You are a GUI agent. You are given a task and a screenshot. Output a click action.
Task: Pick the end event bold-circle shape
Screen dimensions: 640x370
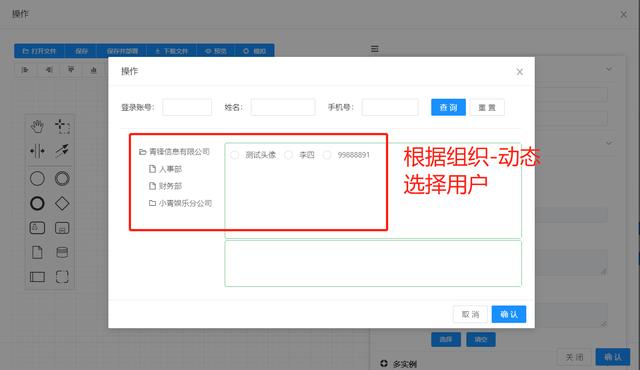pyautogui.click(x=37, y=203)
